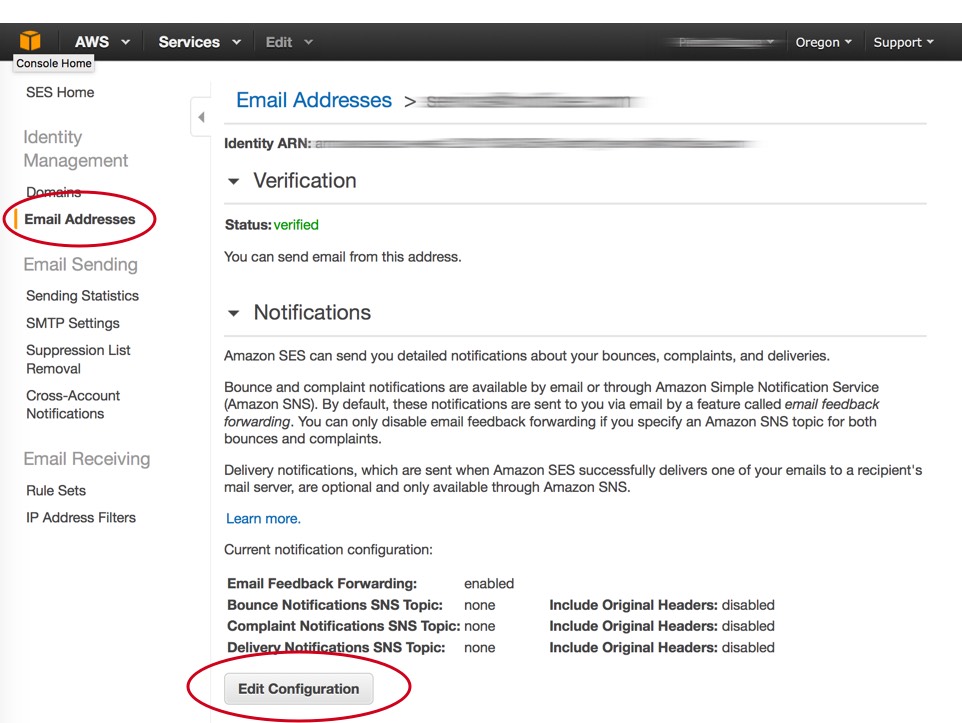The width and height of the screenshot is (962, 723).
Task: Open the Support dropdown menu
Action: (903, 42)
